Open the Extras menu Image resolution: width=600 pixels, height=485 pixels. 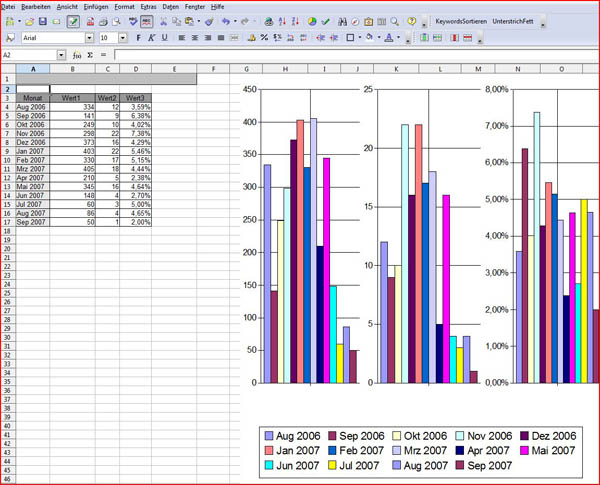(x=148, y=6)
